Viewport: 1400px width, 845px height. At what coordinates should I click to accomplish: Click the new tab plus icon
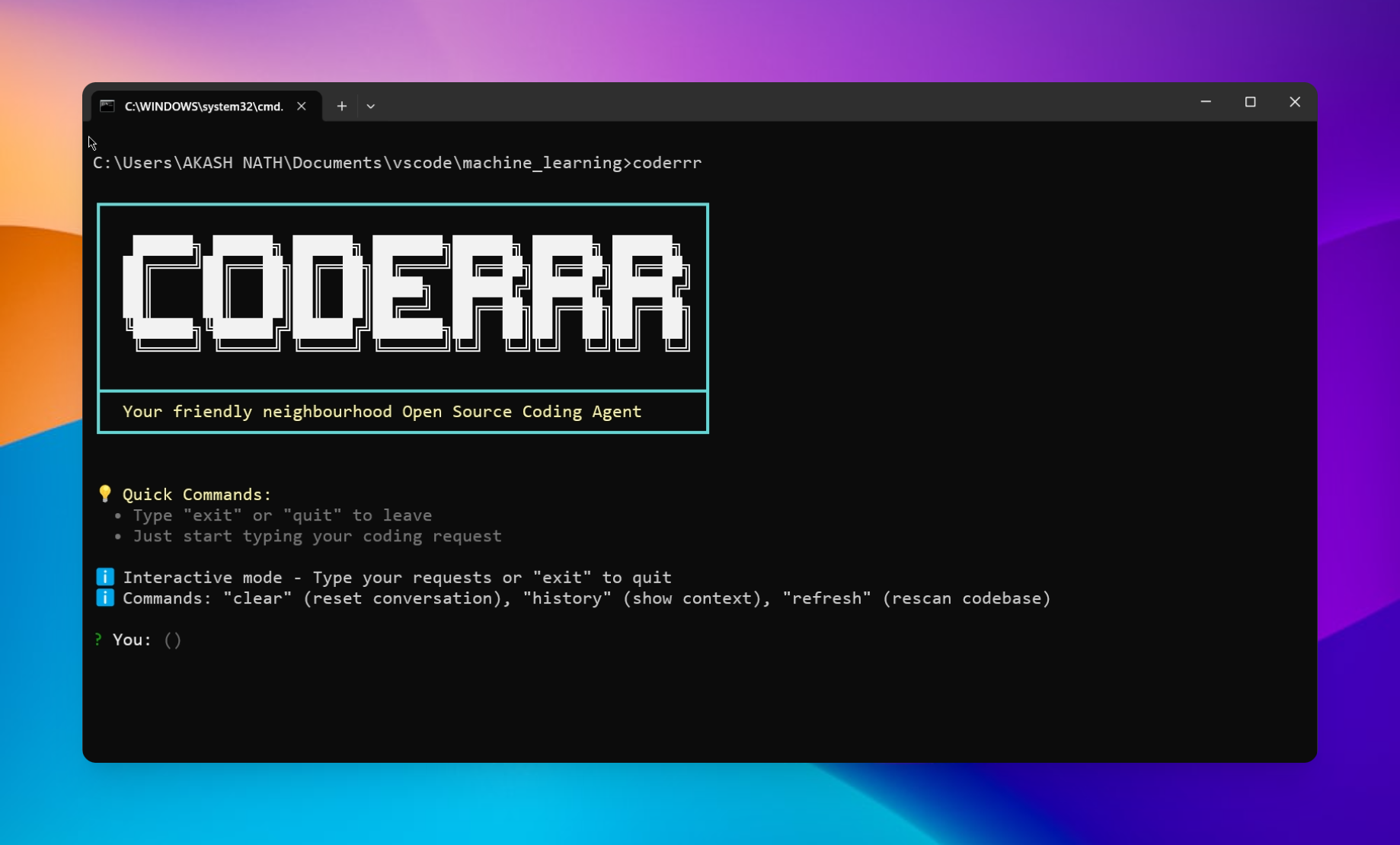[341, 106]
